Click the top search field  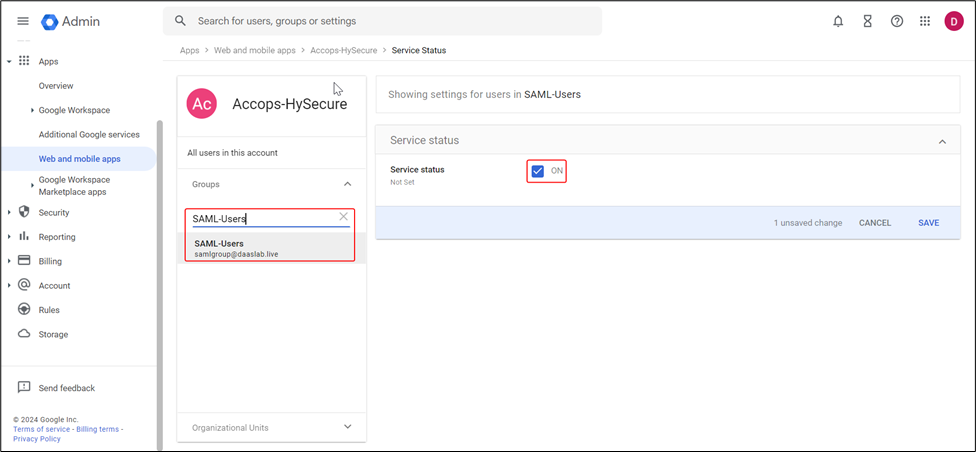click(390, 21)
